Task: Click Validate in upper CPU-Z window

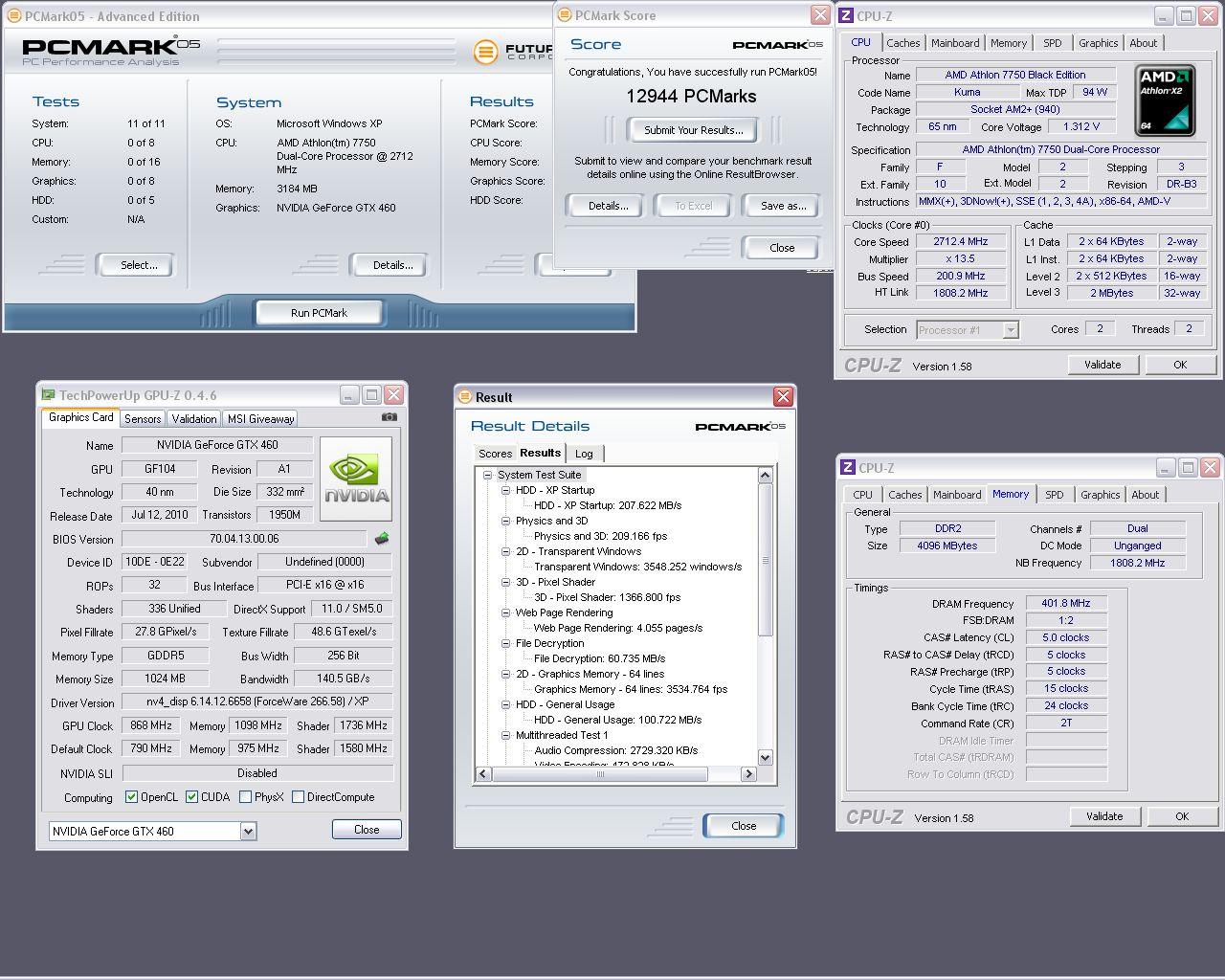Action: [1102, 365]
